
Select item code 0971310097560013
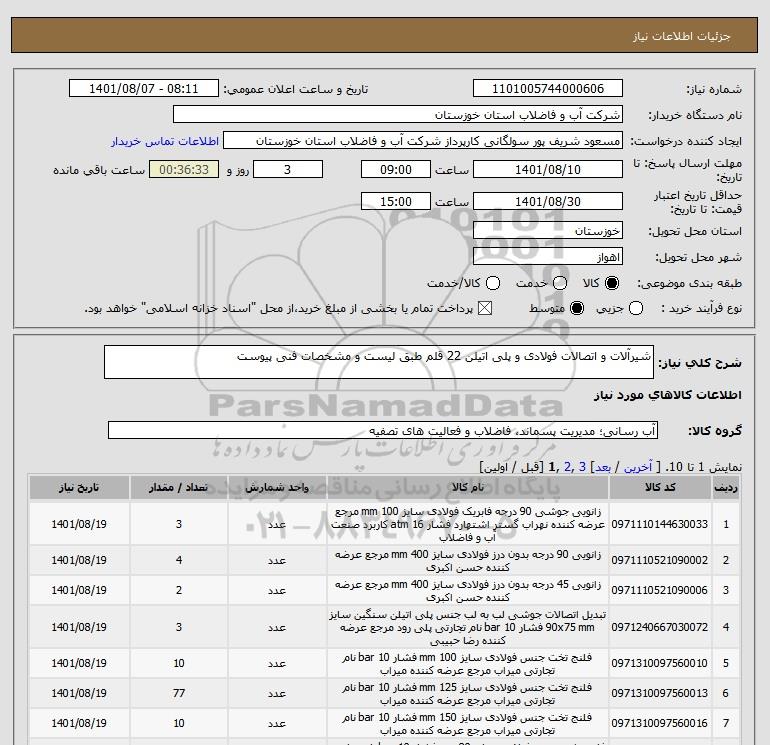pyautogui.click(x=660, y=693)
